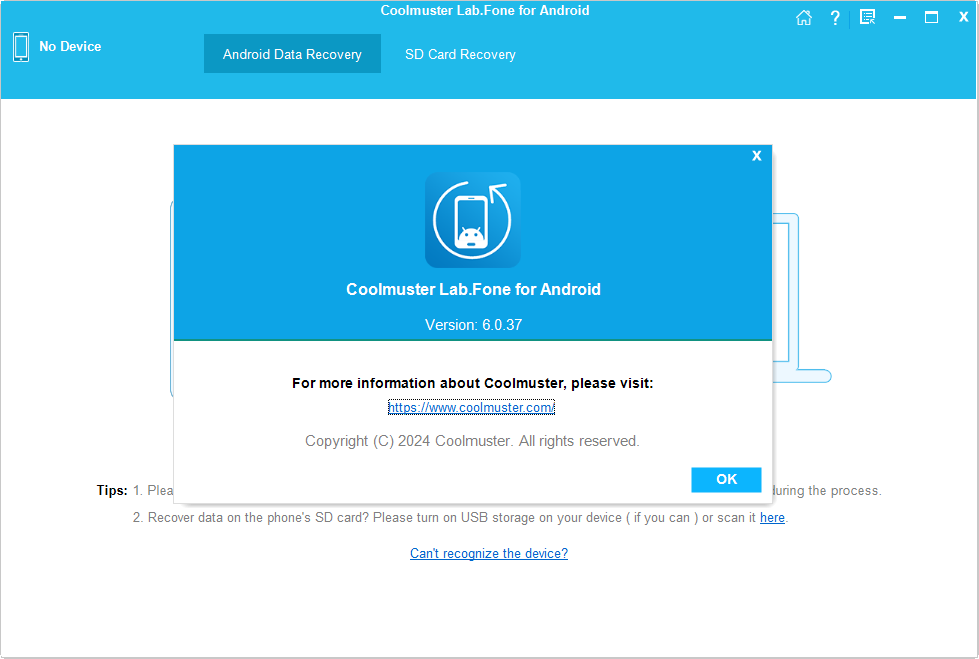Switch to SD Card Recovery tab
The width and height of the screenshot is (979, 659).
pyautogui.click(x=460, y=54)
